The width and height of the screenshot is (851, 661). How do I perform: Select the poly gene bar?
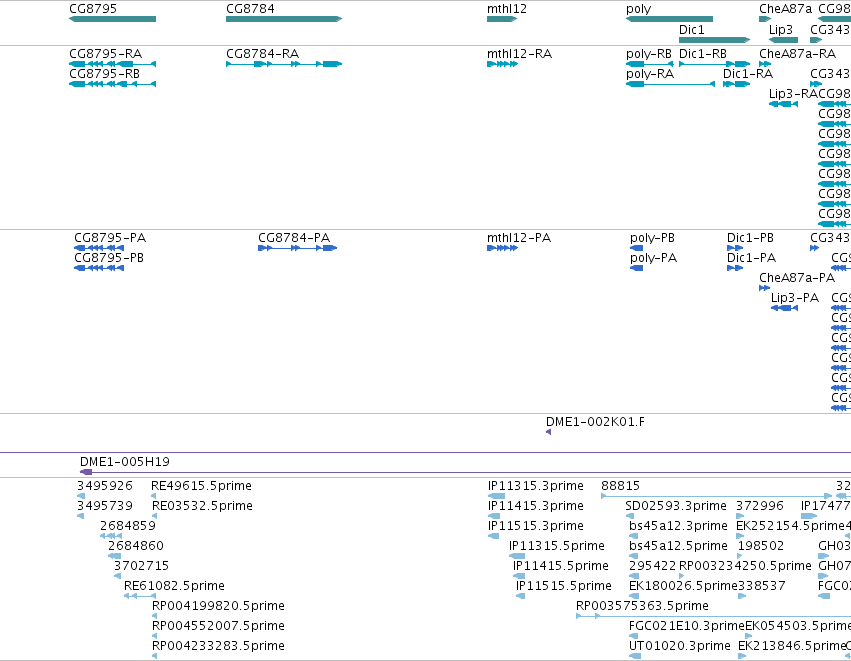point(669,19)
